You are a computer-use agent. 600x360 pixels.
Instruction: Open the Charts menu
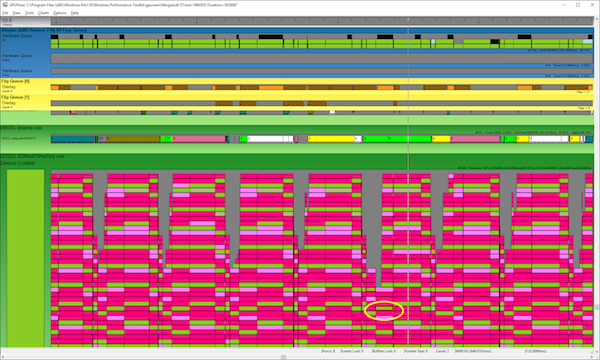tap(43, 13)
